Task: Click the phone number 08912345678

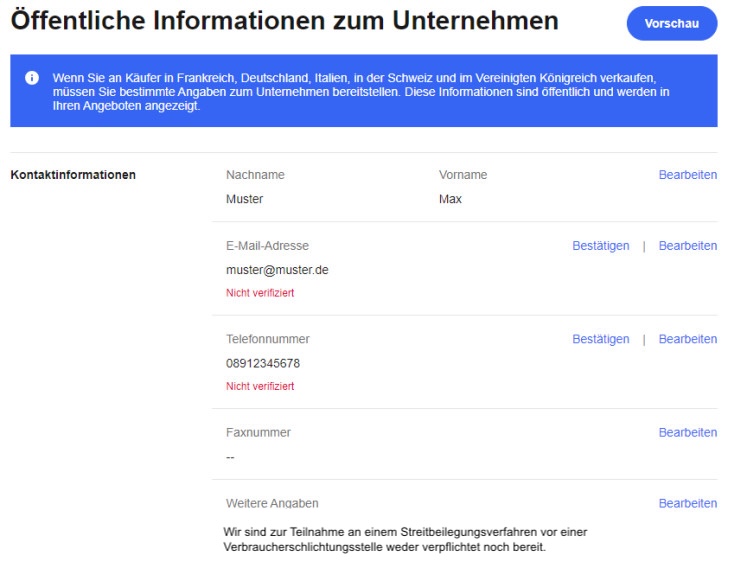Action: tap(262, 363)
